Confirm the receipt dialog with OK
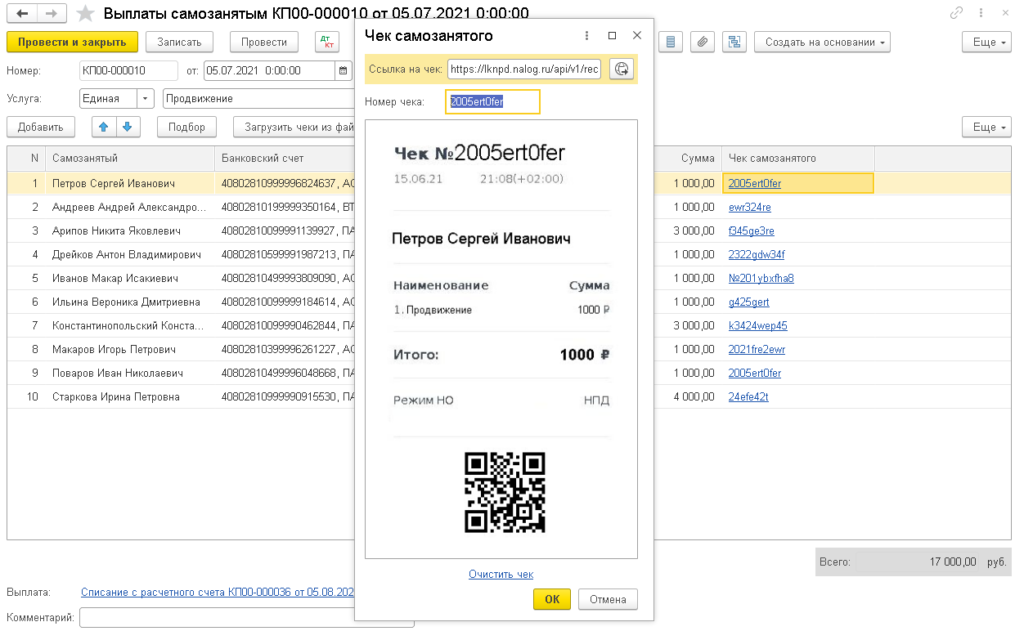Image resolution: width=1024 pixels, height=631 pixels. [552, 599]
